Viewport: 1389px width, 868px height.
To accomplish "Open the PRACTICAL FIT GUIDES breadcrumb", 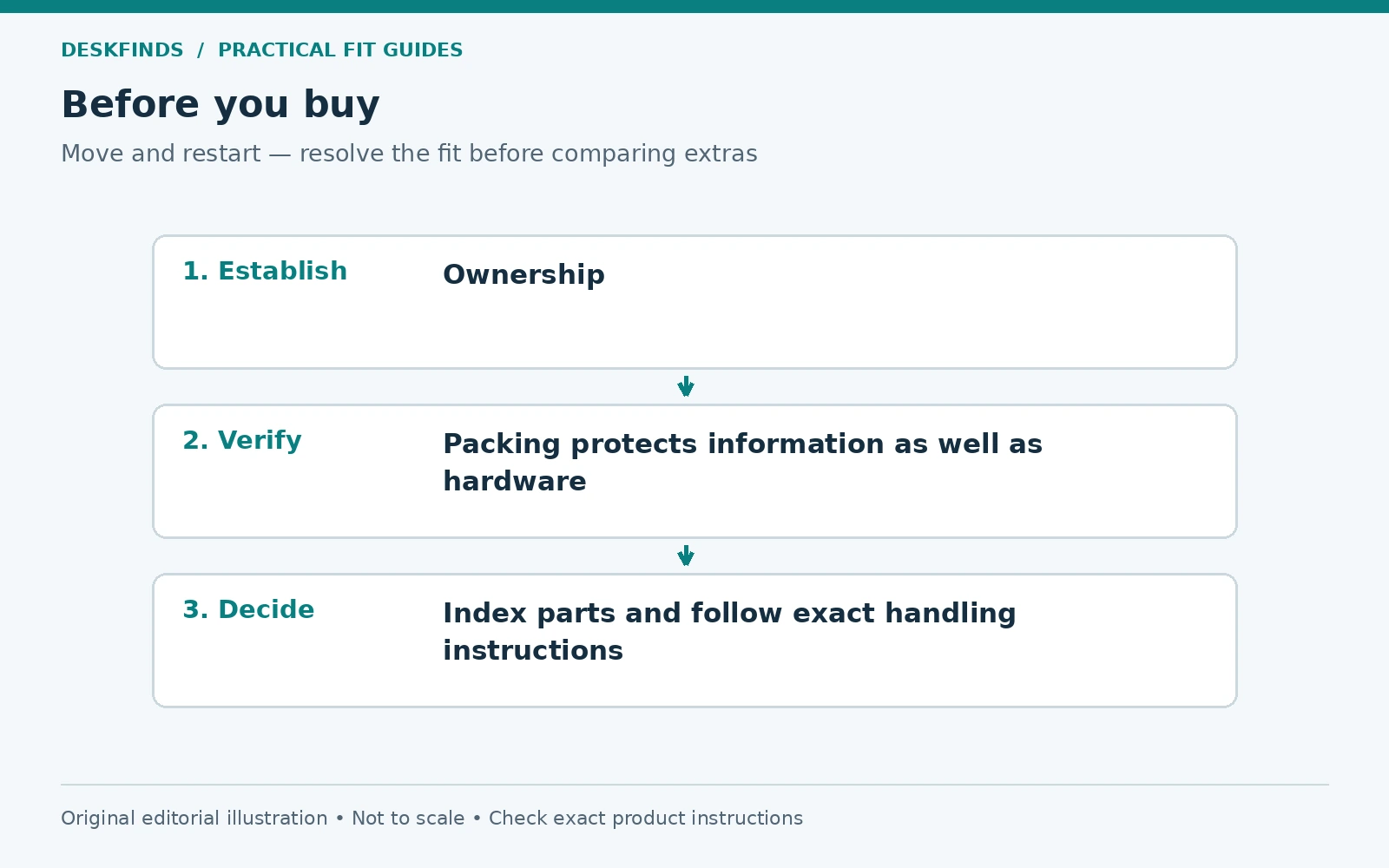I will pyautogui.click(x=340, y=50).
